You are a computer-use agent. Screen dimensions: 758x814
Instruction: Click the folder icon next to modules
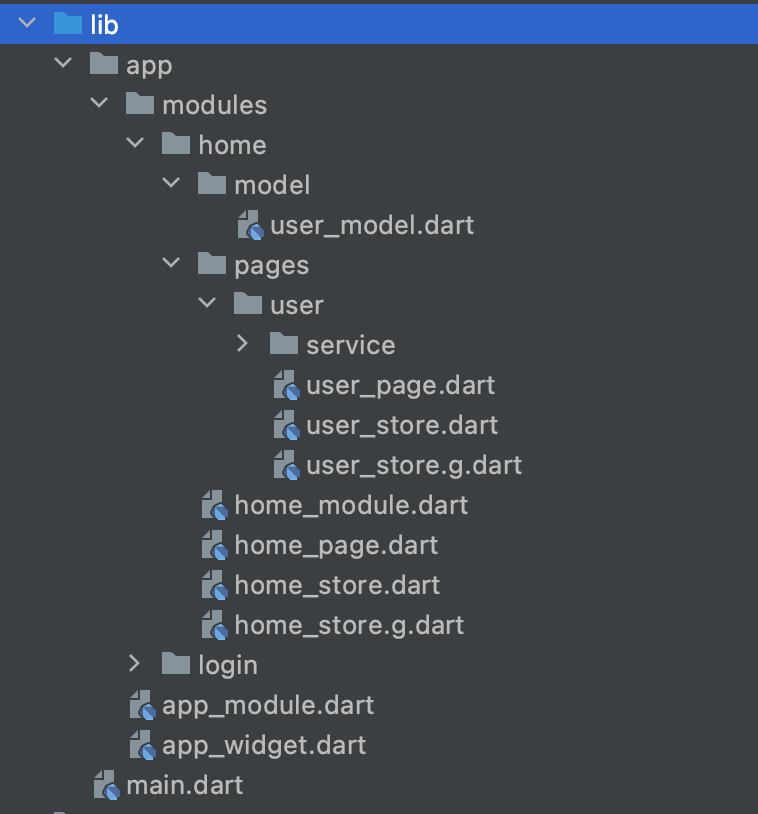(x=139, y=104)
